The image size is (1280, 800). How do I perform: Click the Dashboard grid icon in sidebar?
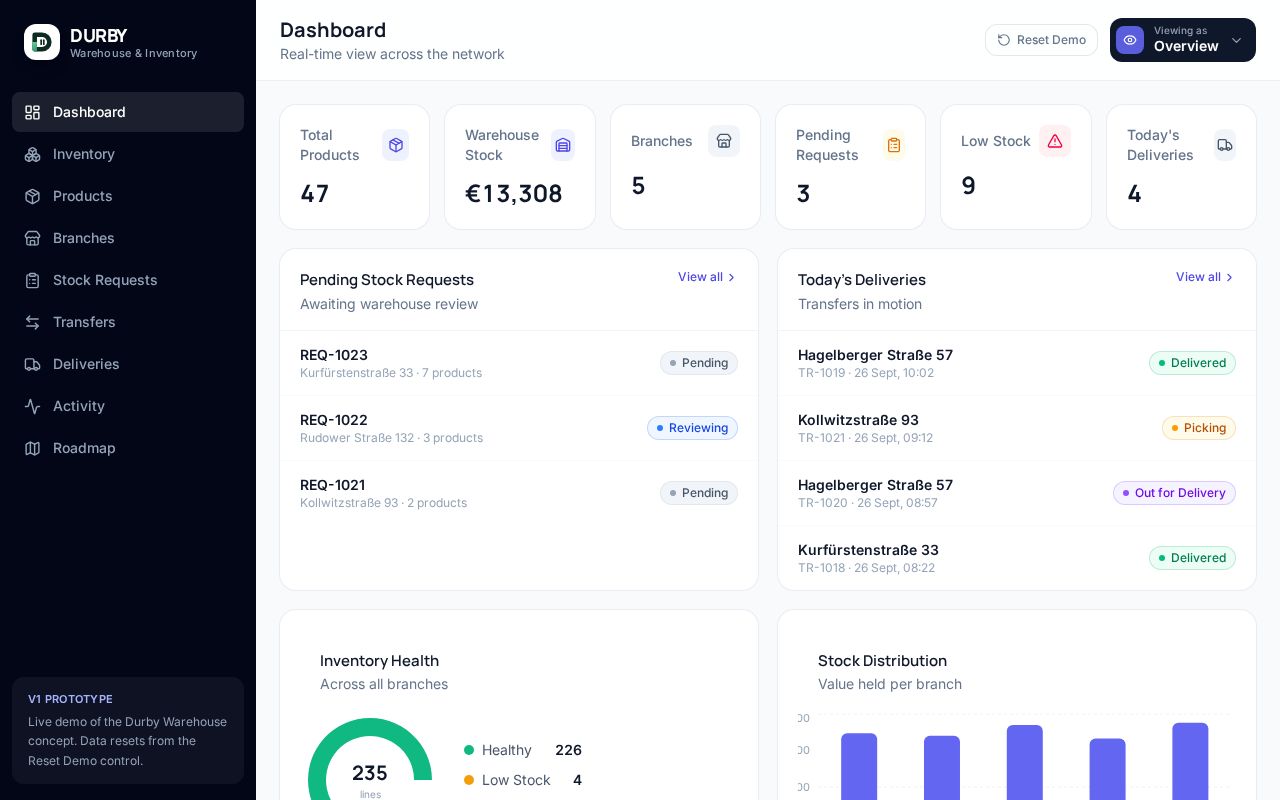pyautogui.click(x=33, y=112)
